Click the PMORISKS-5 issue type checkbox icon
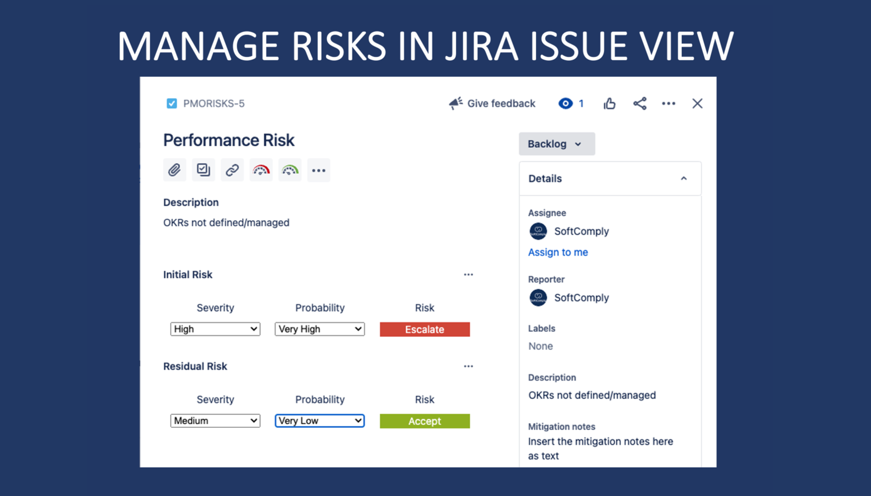 coord(172,103)
